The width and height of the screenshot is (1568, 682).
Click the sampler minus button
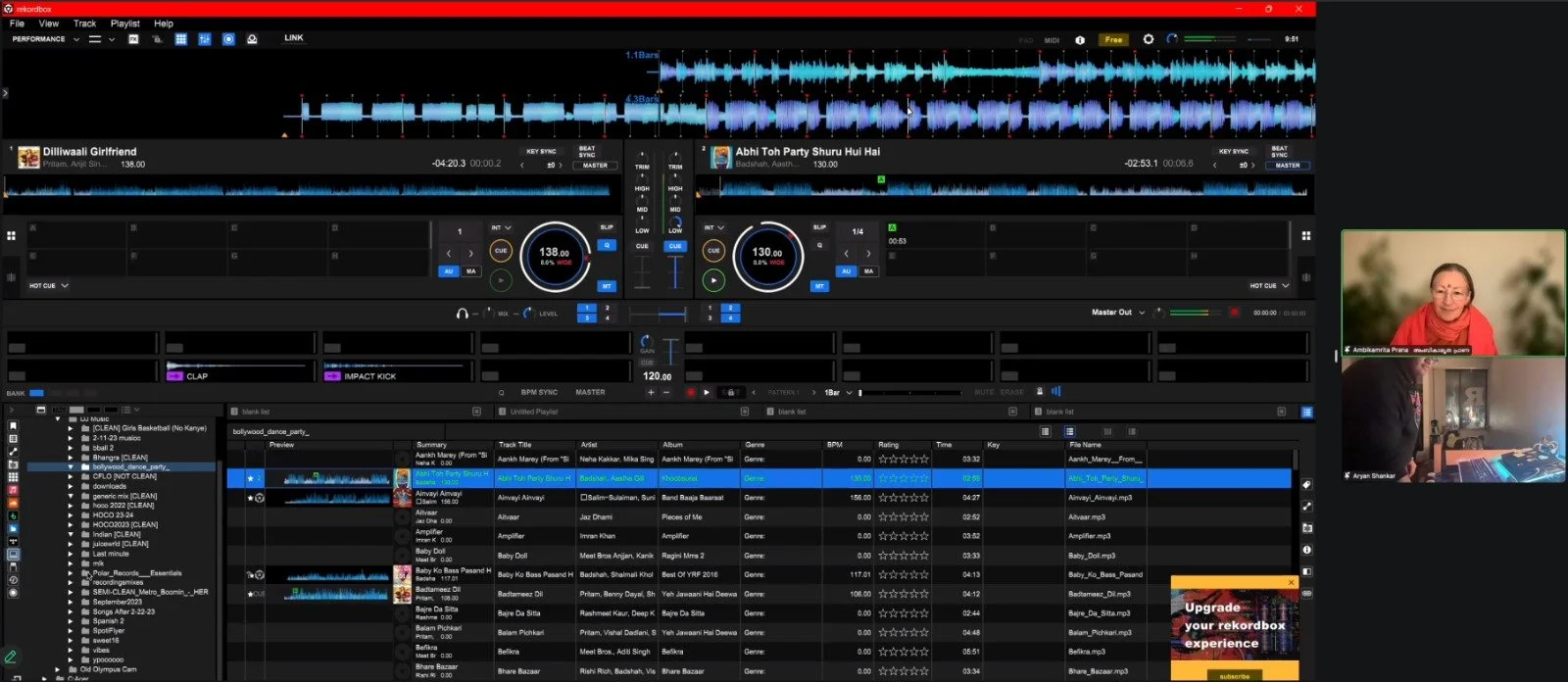click(x=666, y=392)
